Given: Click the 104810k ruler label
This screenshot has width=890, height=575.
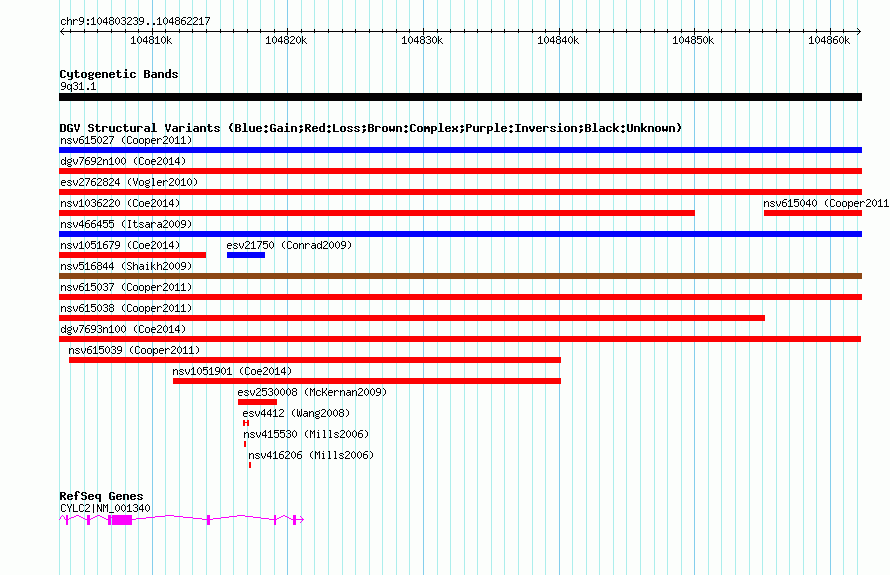Looking at the screenshot, I should coord(151,40).
